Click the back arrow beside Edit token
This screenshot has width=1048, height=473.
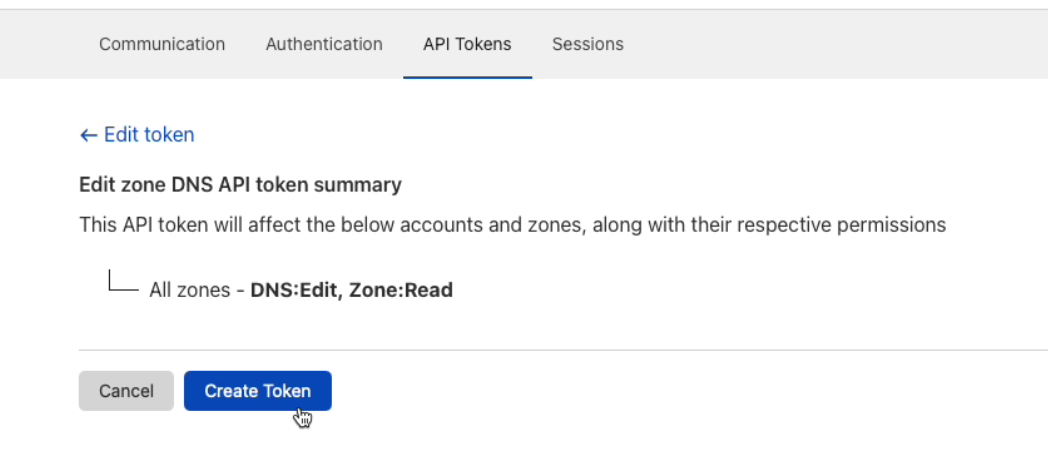(88, 136)
